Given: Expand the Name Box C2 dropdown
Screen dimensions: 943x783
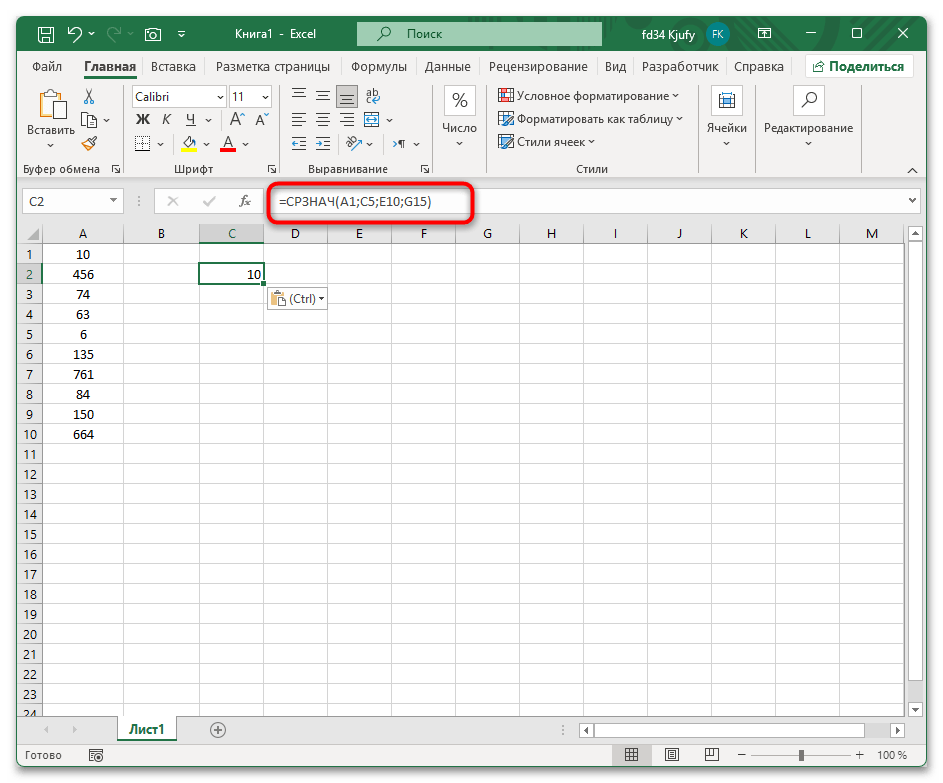Looking at the screenshot, I should pos(113,201).
